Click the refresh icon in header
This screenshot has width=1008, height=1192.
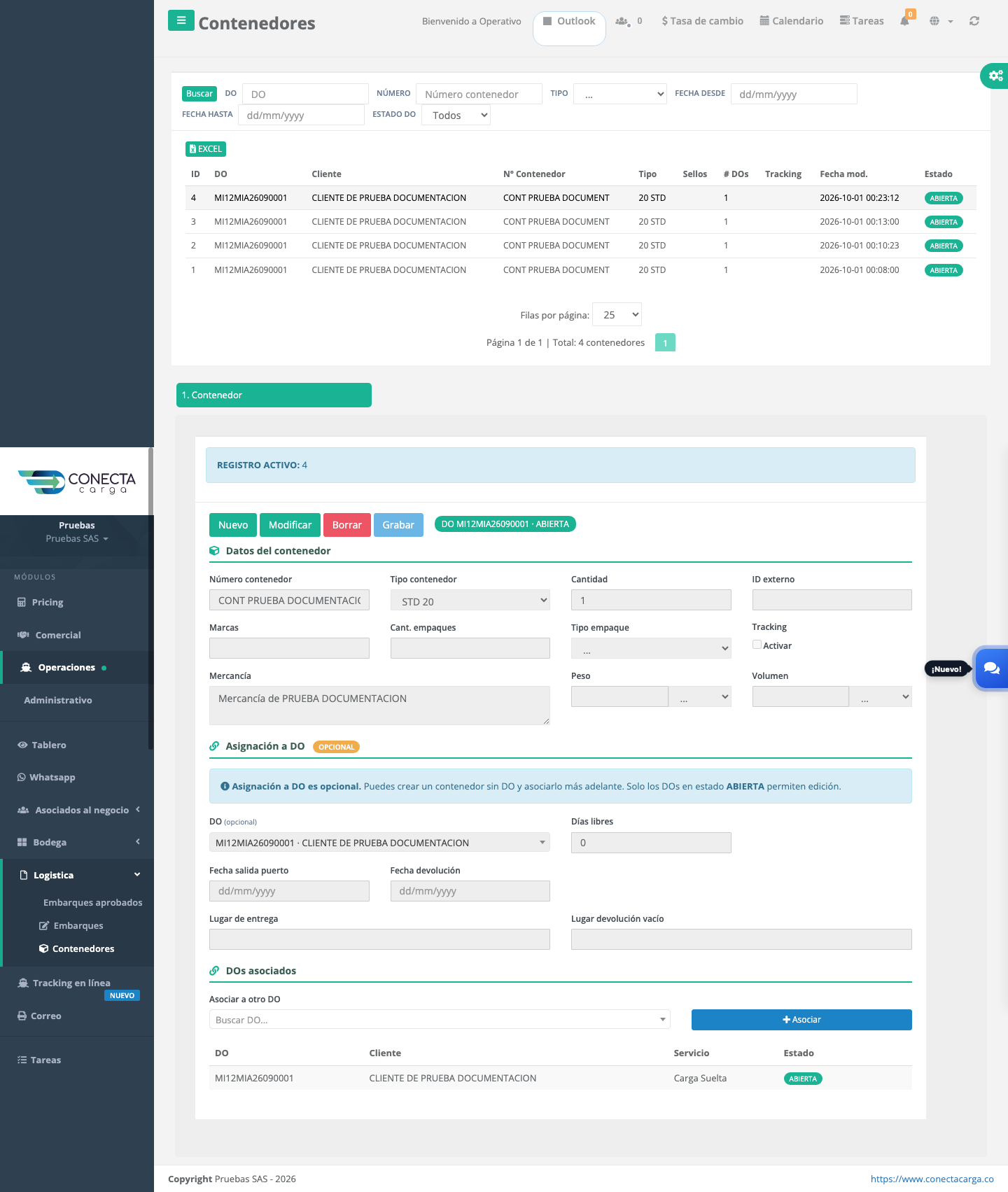coord(974,21)
